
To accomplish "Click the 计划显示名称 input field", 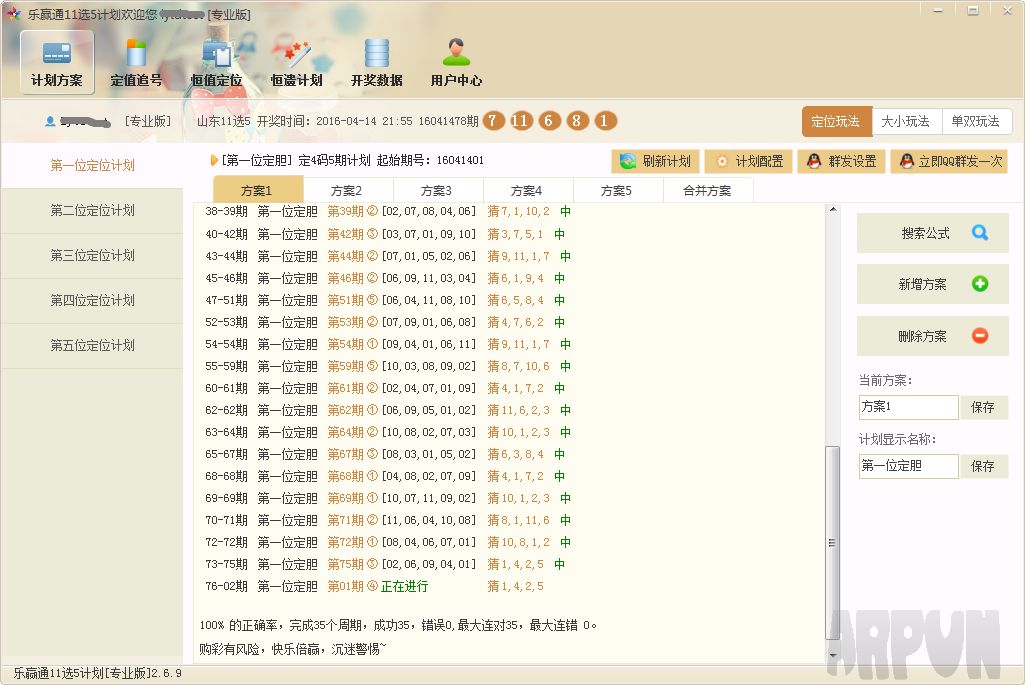I will (x=908, y=465).
